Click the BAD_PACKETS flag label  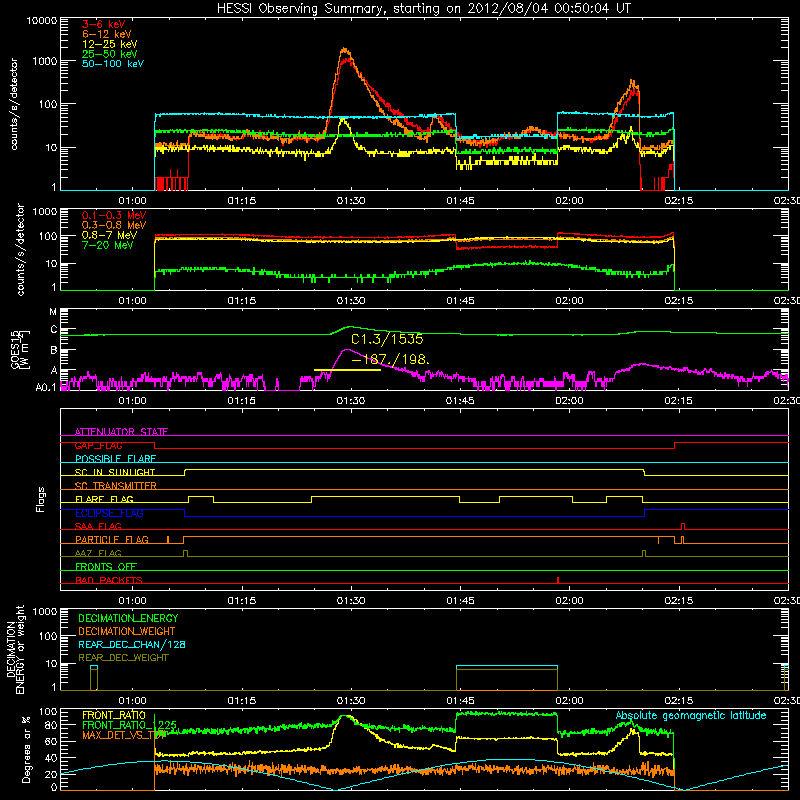(109, 580)
